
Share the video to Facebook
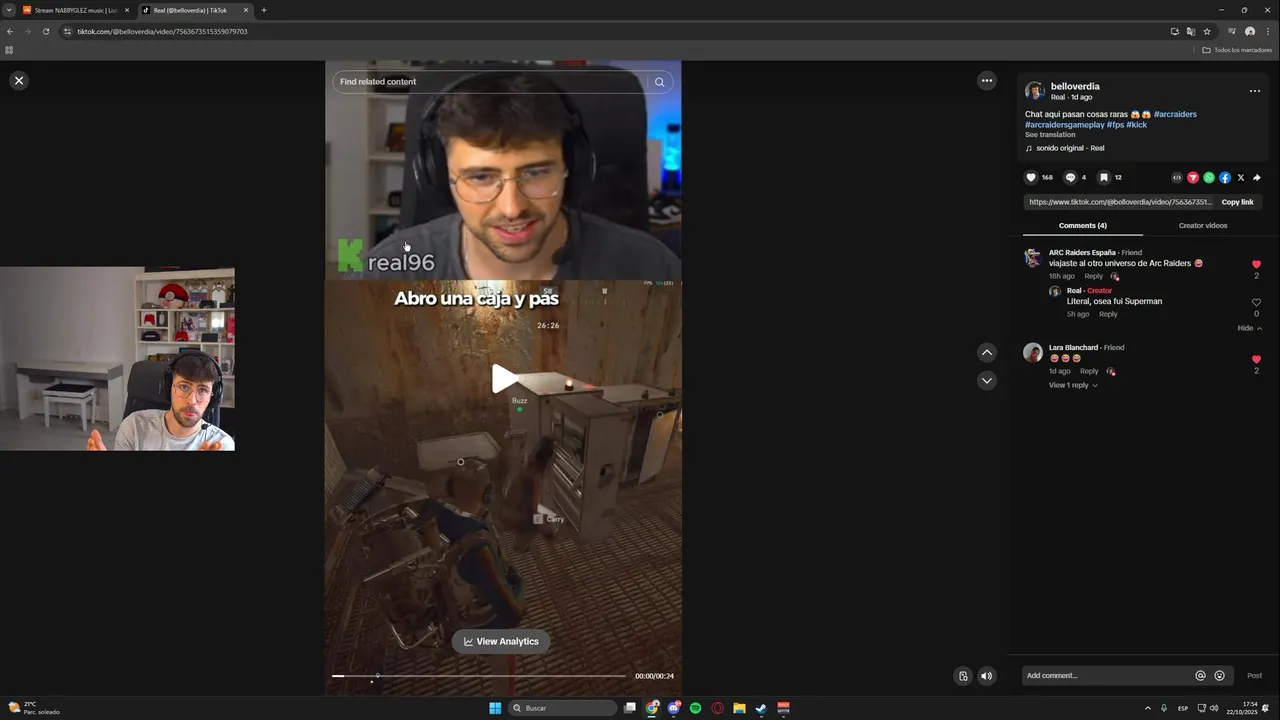pos(1225,177)
